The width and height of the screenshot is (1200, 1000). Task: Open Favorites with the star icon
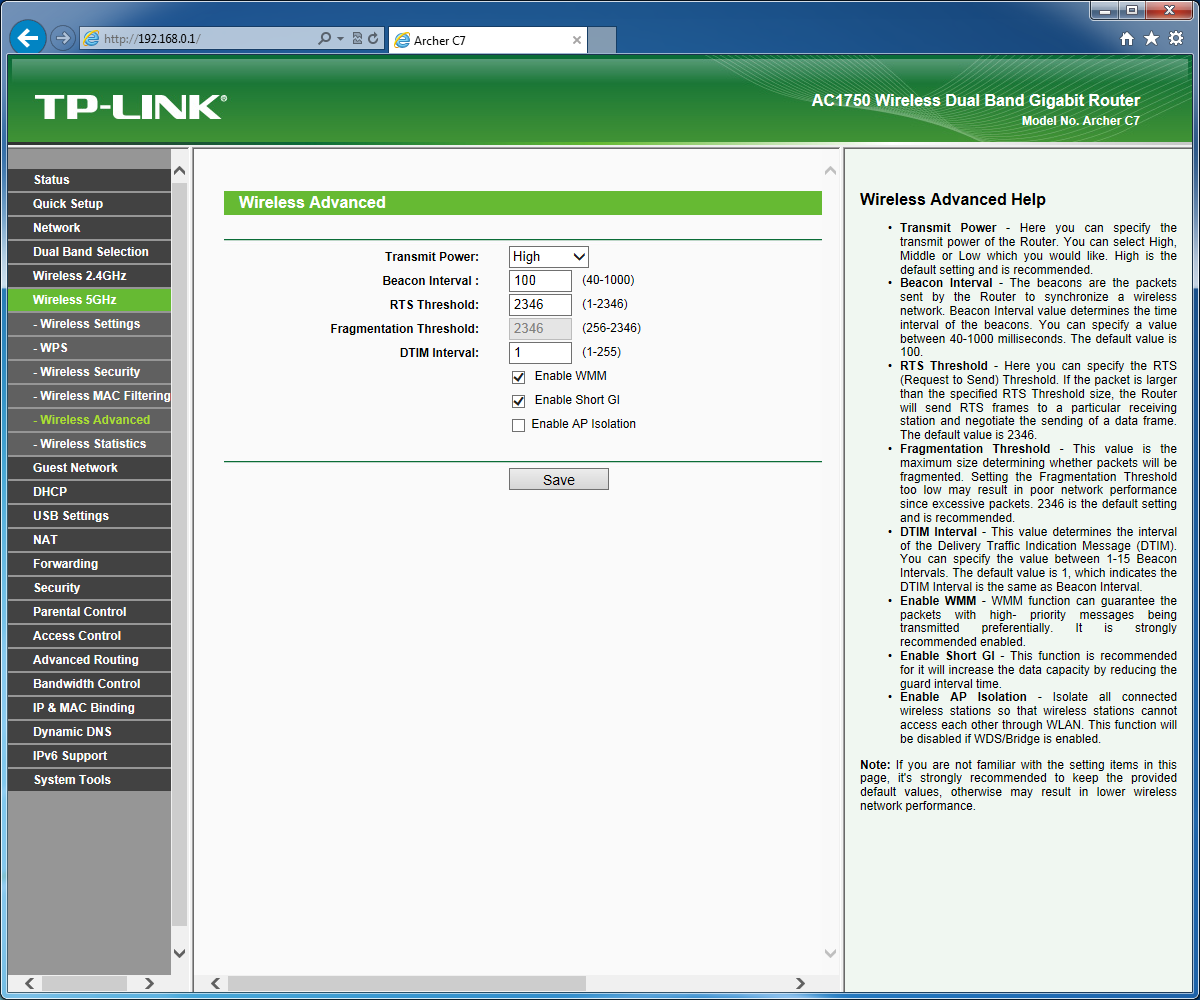coord(1151,39)
